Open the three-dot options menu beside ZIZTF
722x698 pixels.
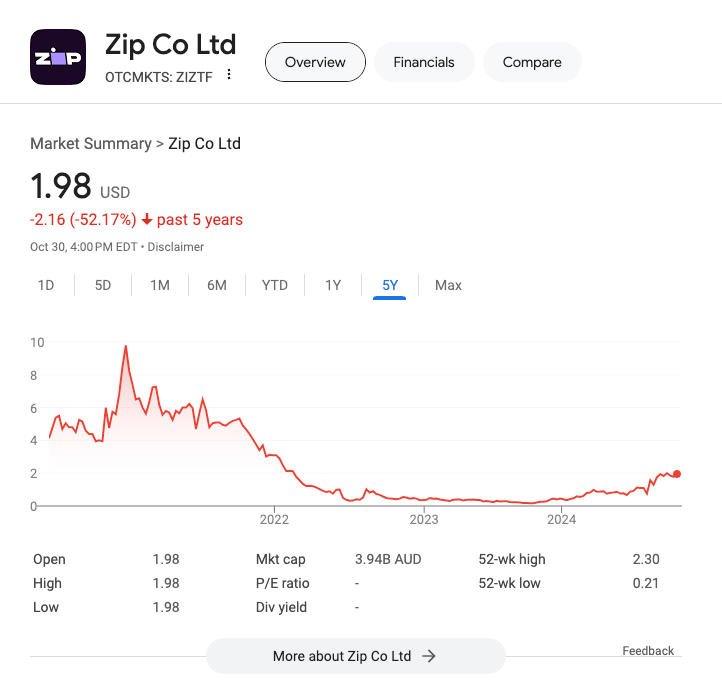229,75
